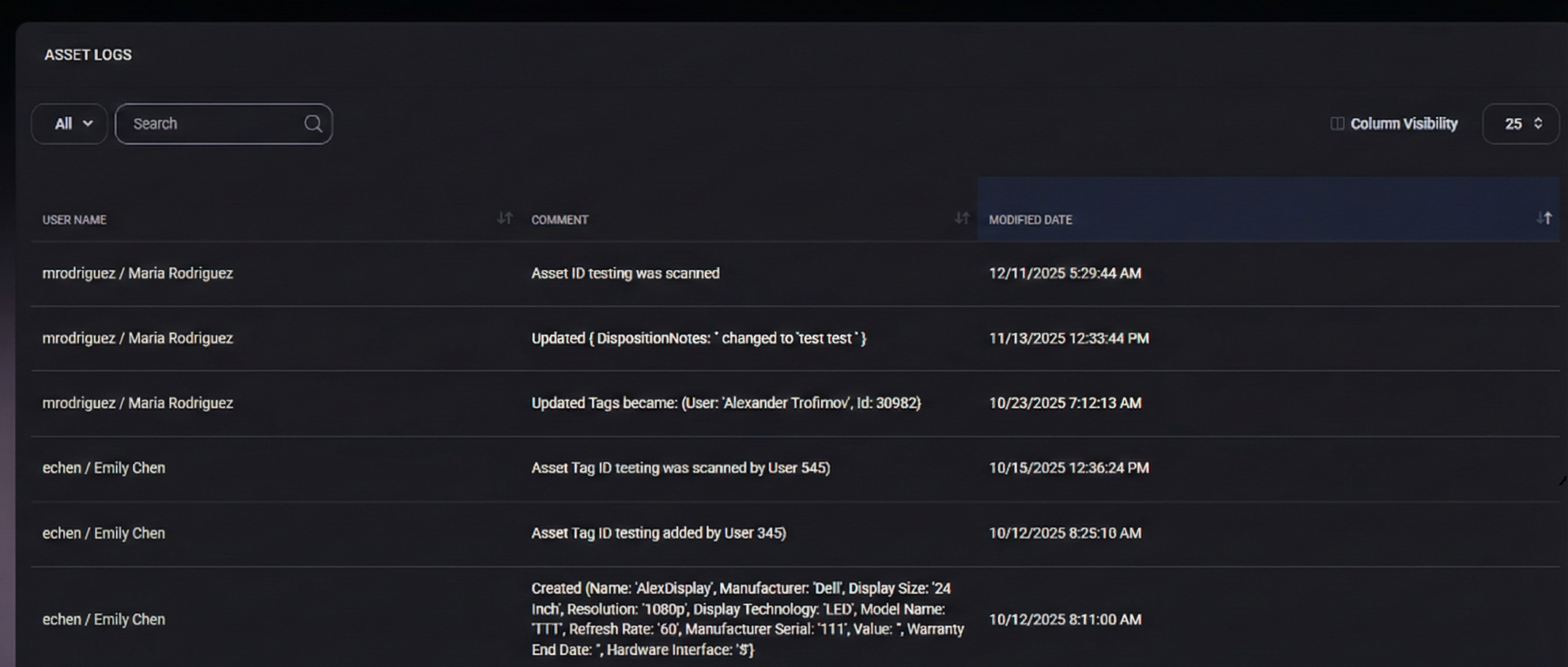Click the MODIFIED DATE column header
This screenshot has width=1568, height=667.
1031,219
